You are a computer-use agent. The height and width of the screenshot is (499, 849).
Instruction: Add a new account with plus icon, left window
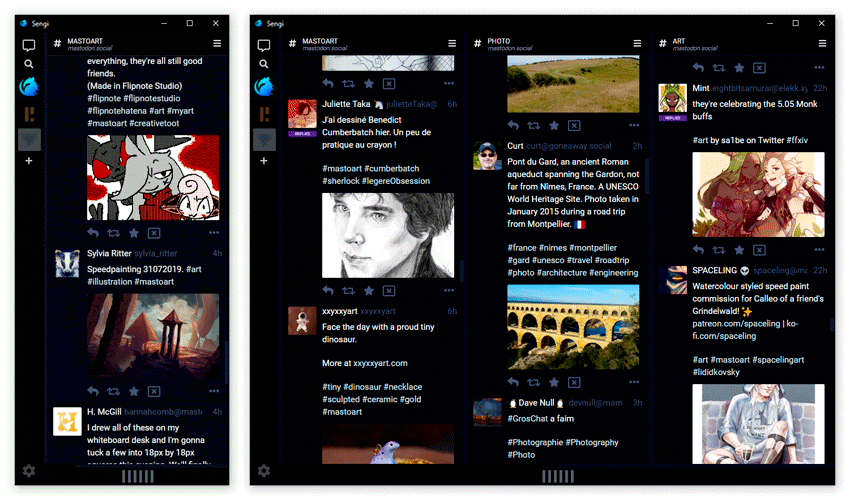[x=29, y=161]
